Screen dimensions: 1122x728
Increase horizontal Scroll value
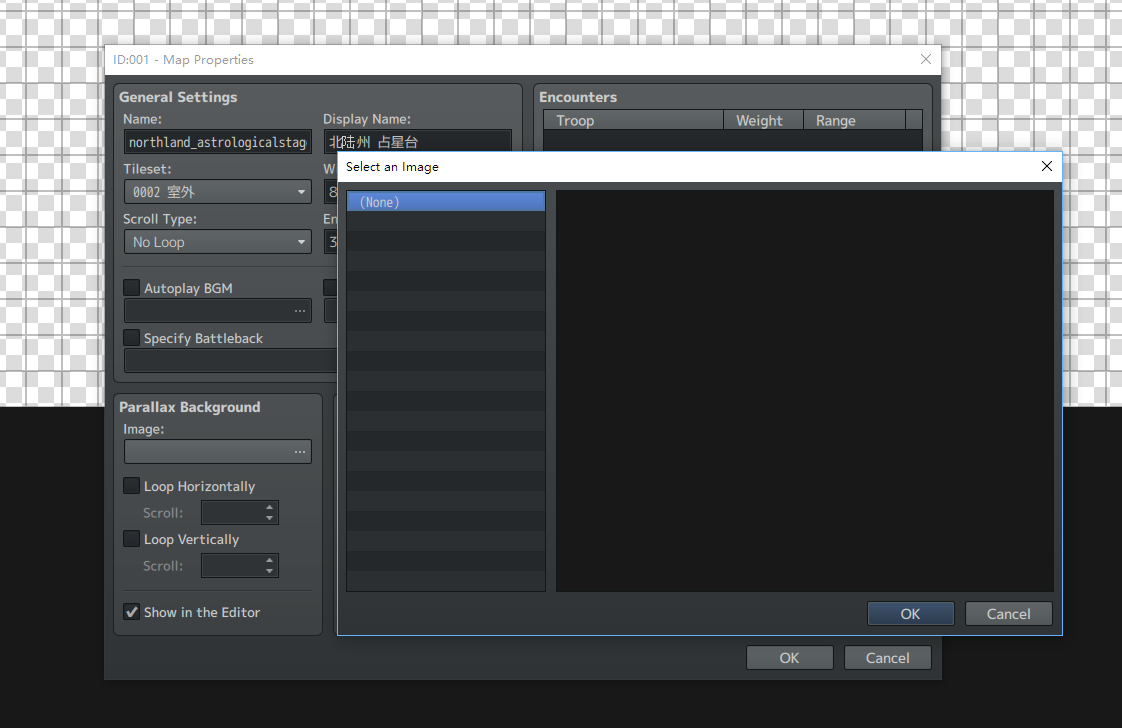[269, 508]
